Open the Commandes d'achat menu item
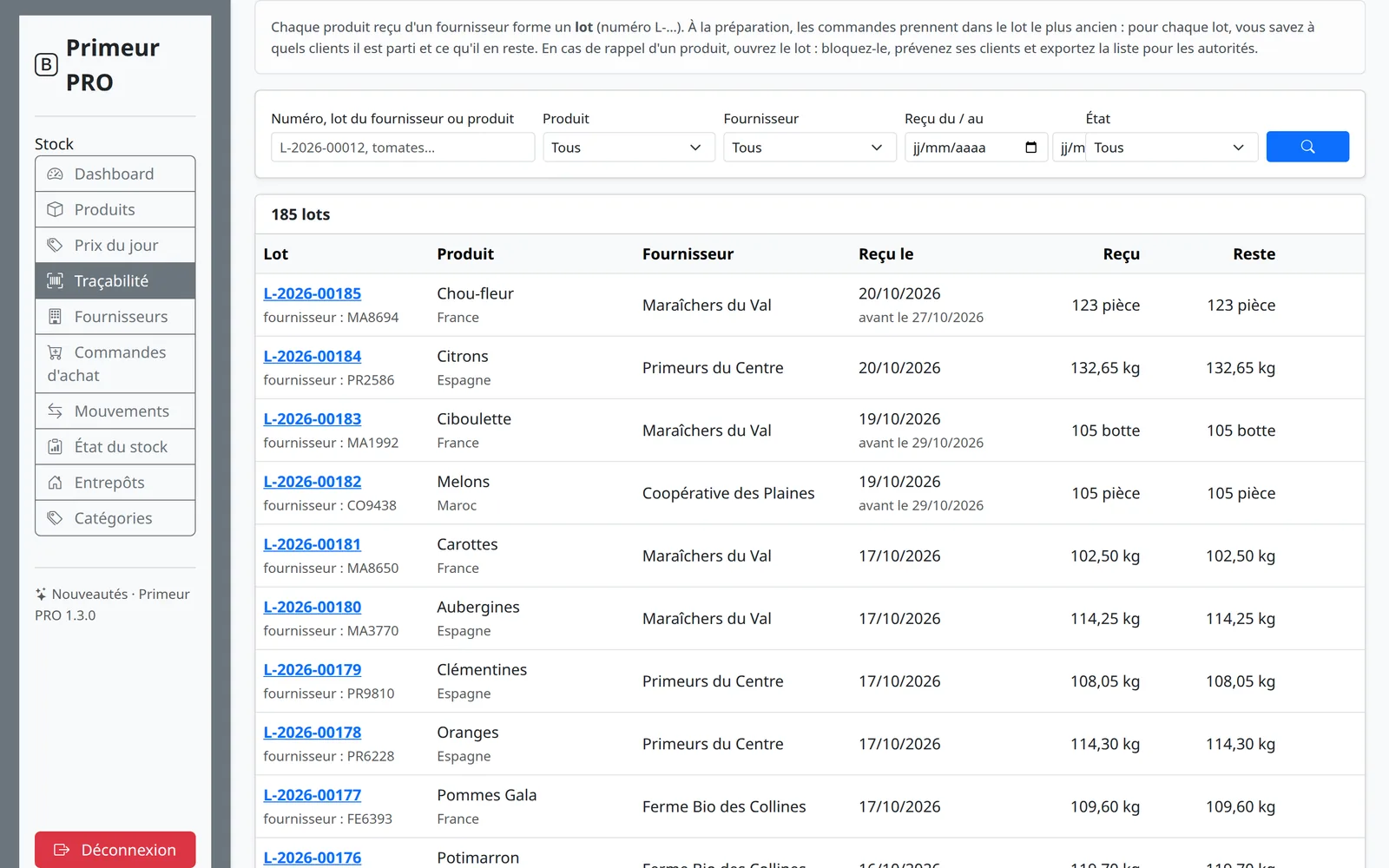 tap(115, 364)
